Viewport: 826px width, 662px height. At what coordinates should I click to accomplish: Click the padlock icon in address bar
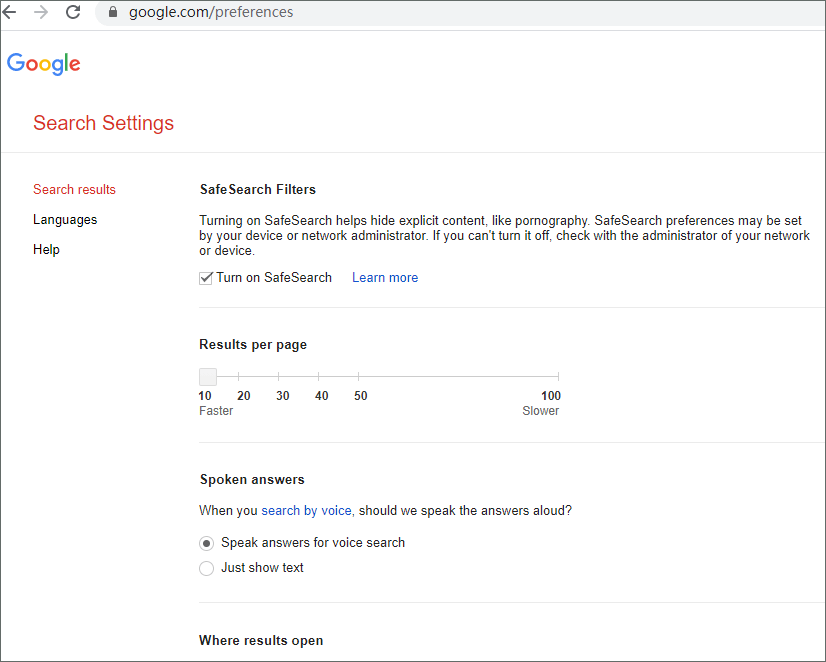112,13
